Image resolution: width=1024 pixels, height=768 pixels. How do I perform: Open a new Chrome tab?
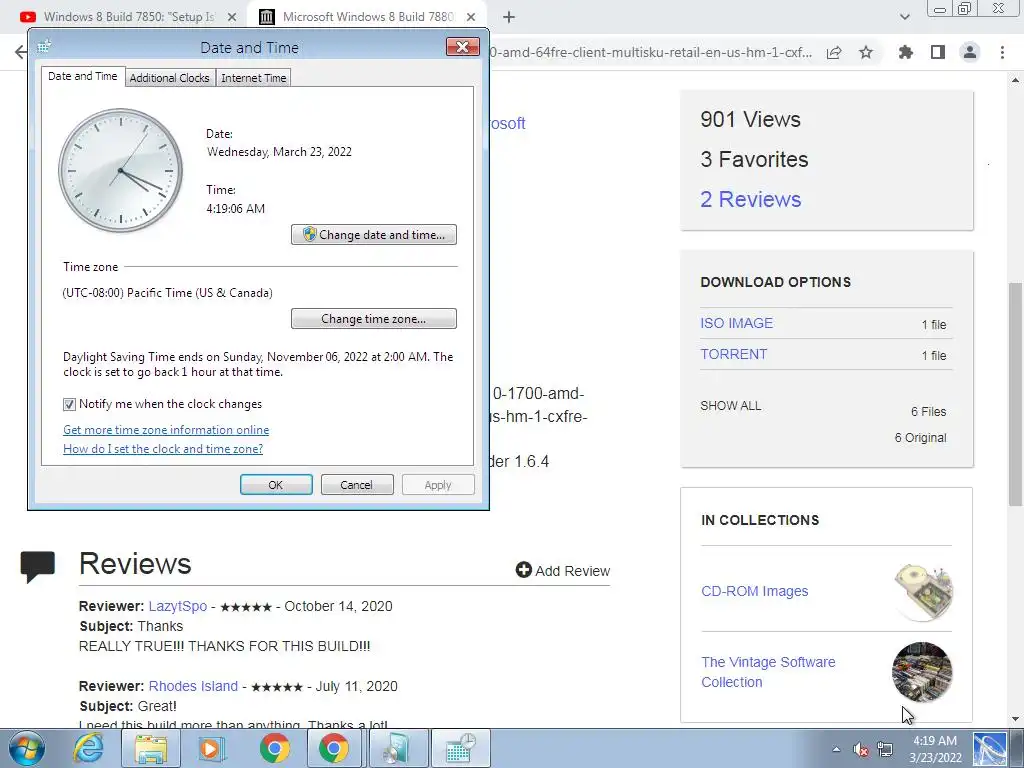point(509,17)
